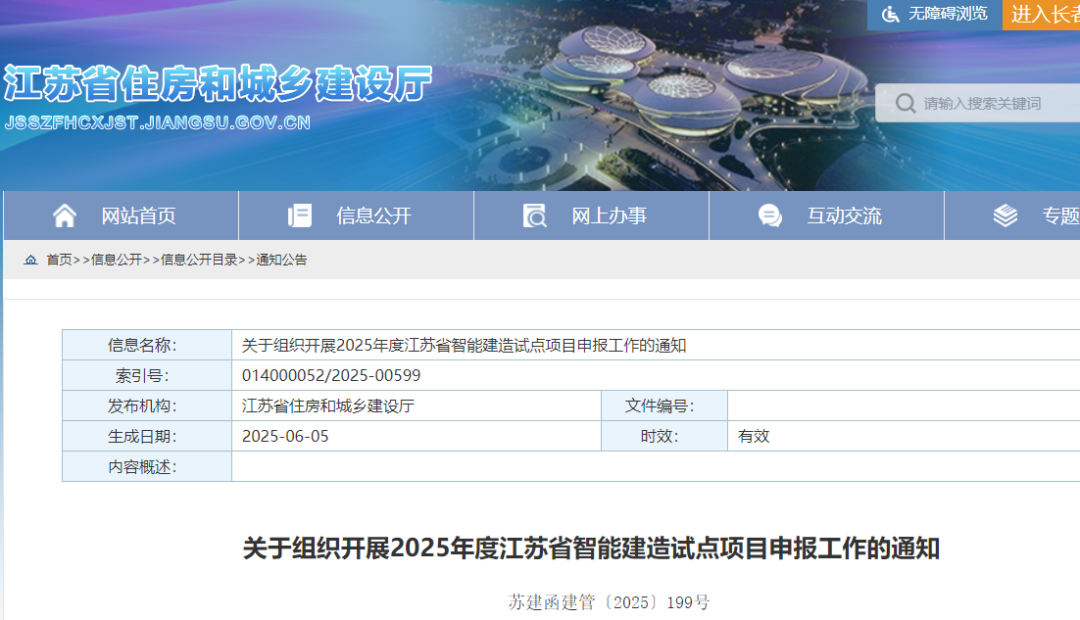This screenshot has width=1080, height=620.
Task: Click the 网上办事 search-document icon
Action: click(x=535, y=216)
